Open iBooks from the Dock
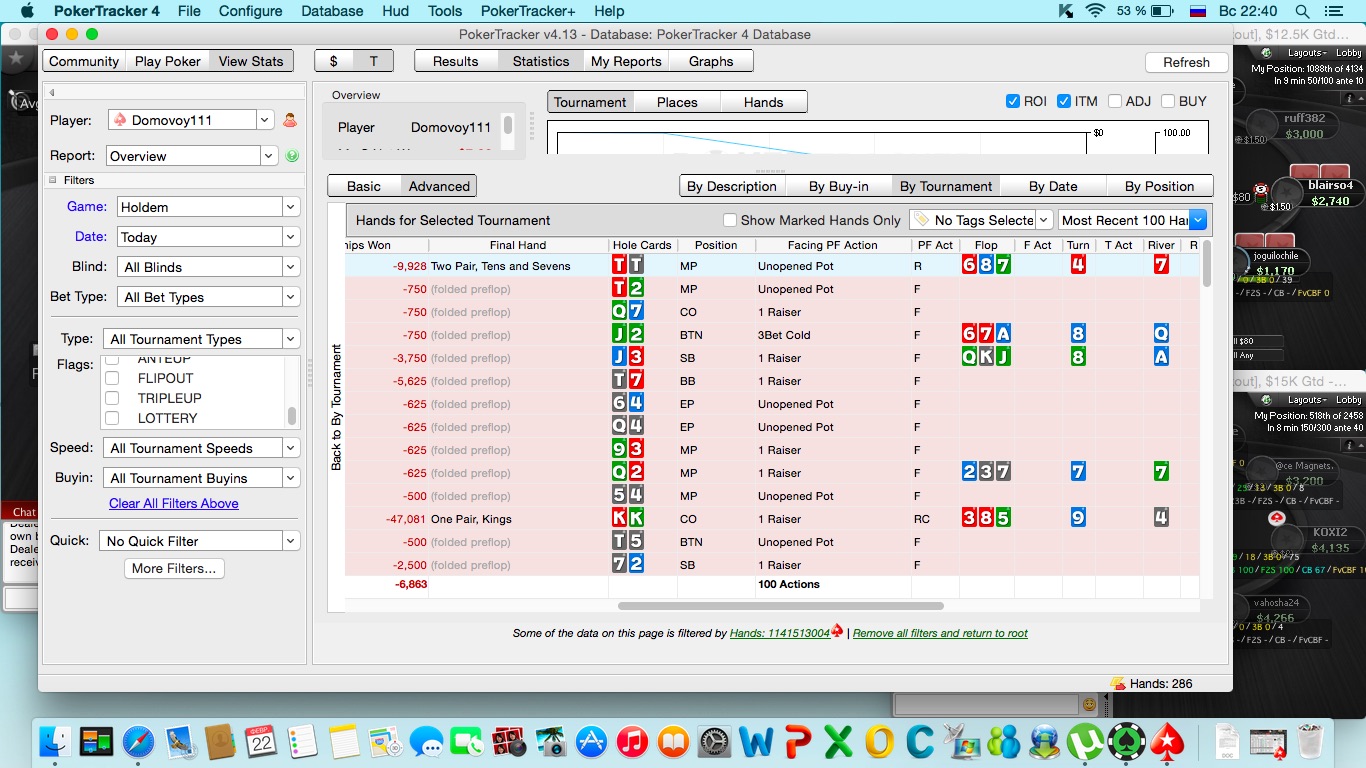 click(x=674, y=742)
